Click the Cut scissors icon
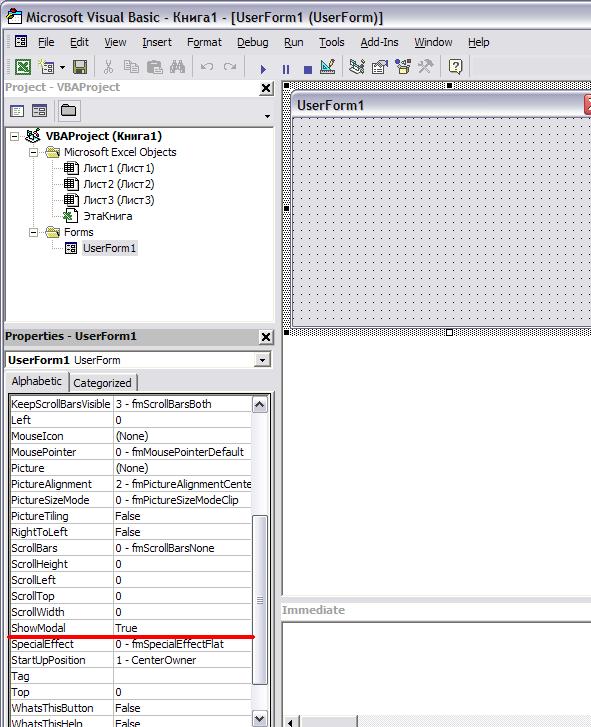The image size is (591, 727). (108, 67)
